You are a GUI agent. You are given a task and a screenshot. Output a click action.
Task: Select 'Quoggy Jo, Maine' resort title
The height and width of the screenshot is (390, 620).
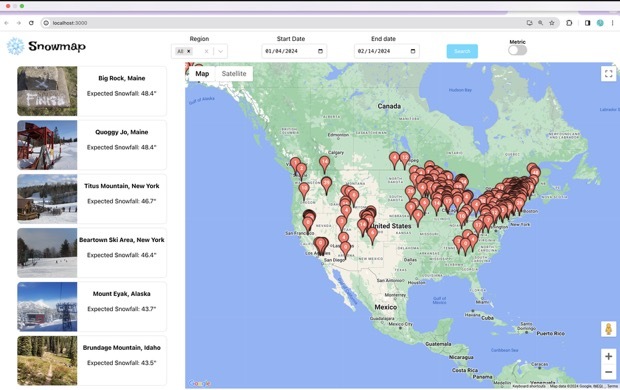click(122, 132)
